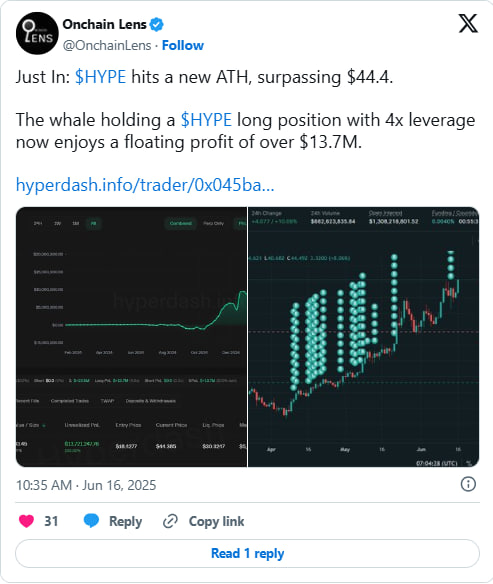The width and height of the screenshot is (493, 584).
Task: Open the 10:35 AM Jun 16 timestamp
Action: (86, 485)
